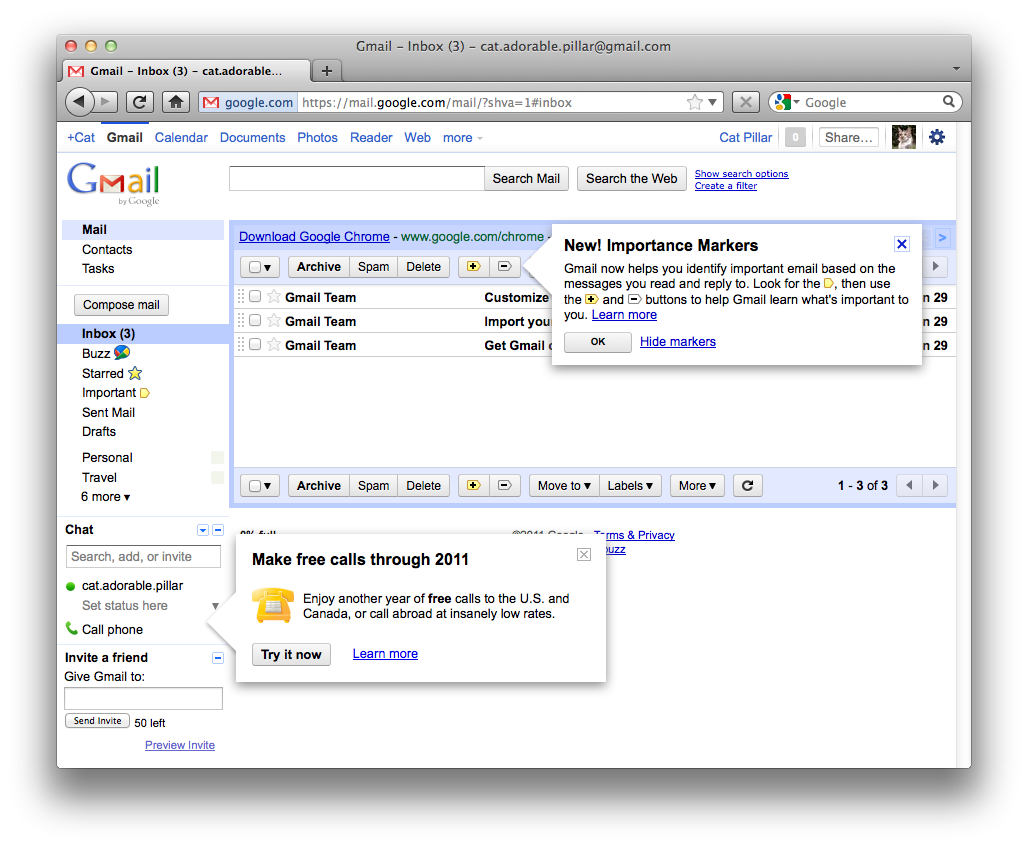Click the green Personal label color swatch
Image resolution: width=1028 pixels, height=847 pixels.
tap(217, 458)
